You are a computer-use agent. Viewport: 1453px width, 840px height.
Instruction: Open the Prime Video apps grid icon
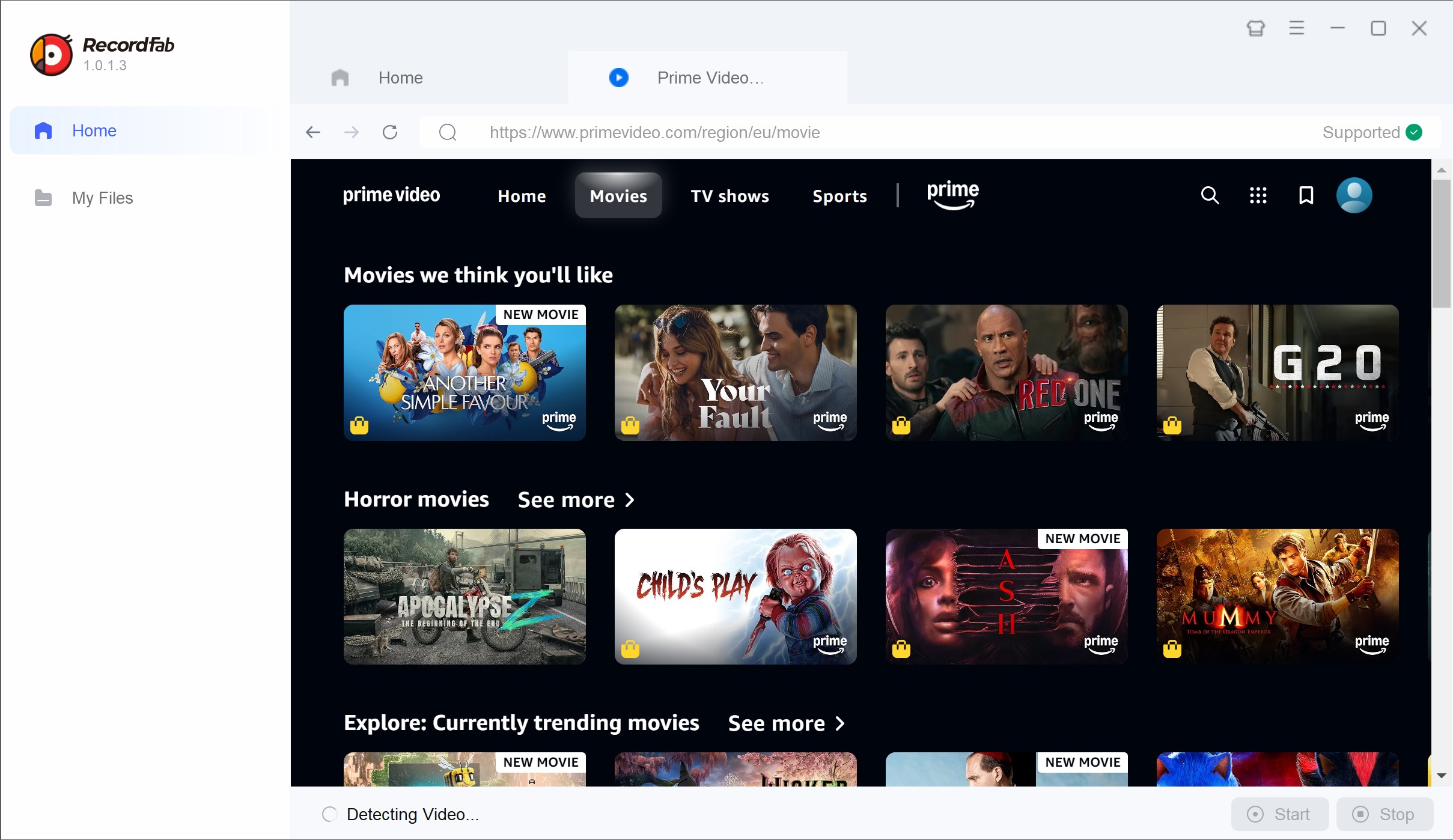1258,195
